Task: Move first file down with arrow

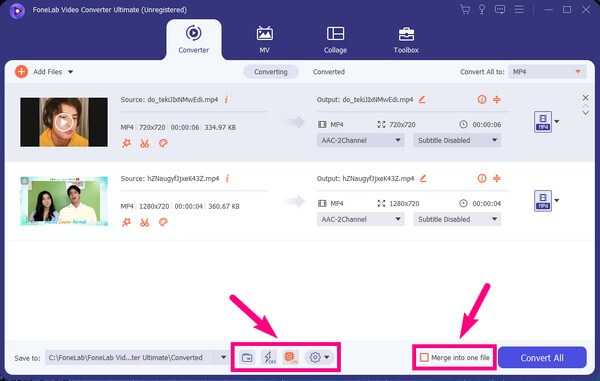Action: [x=585, y=113]
